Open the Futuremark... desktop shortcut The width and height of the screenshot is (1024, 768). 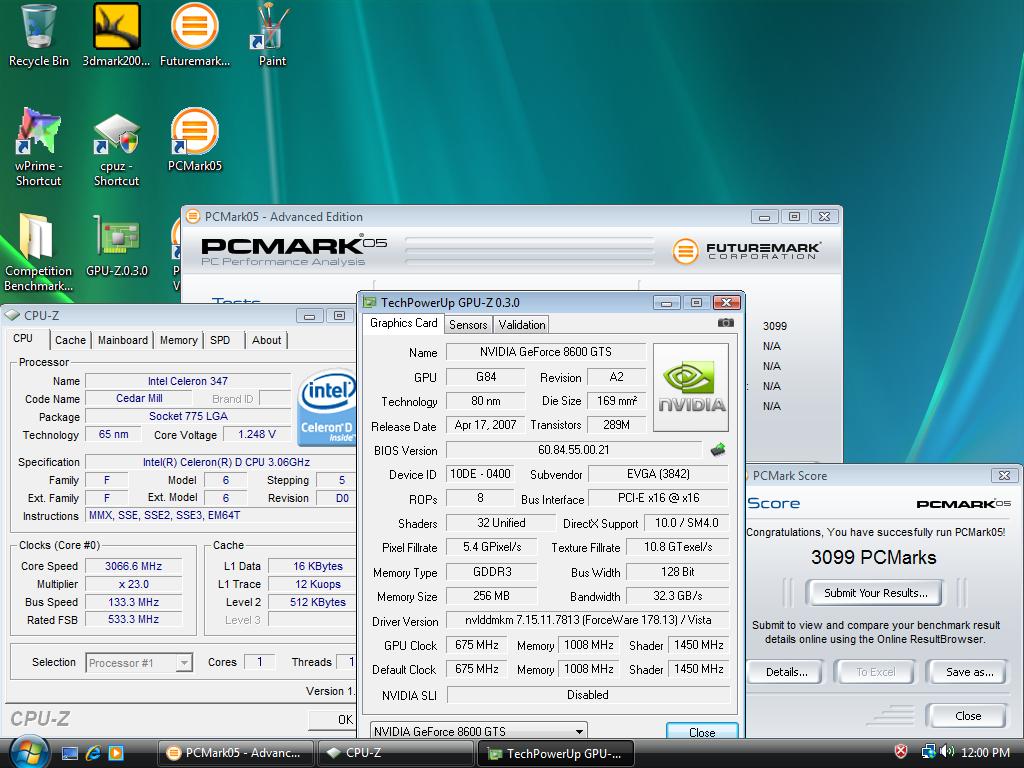[x=195, y=35]
